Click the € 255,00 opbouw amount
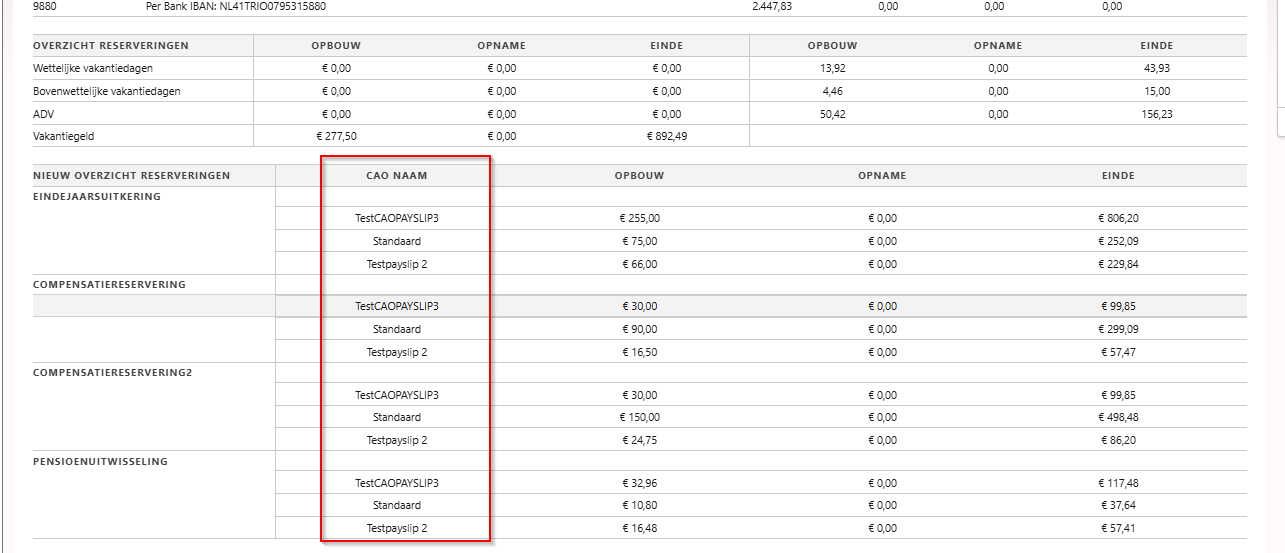Viewport: 1285px width, 553px height. (639, 218)
